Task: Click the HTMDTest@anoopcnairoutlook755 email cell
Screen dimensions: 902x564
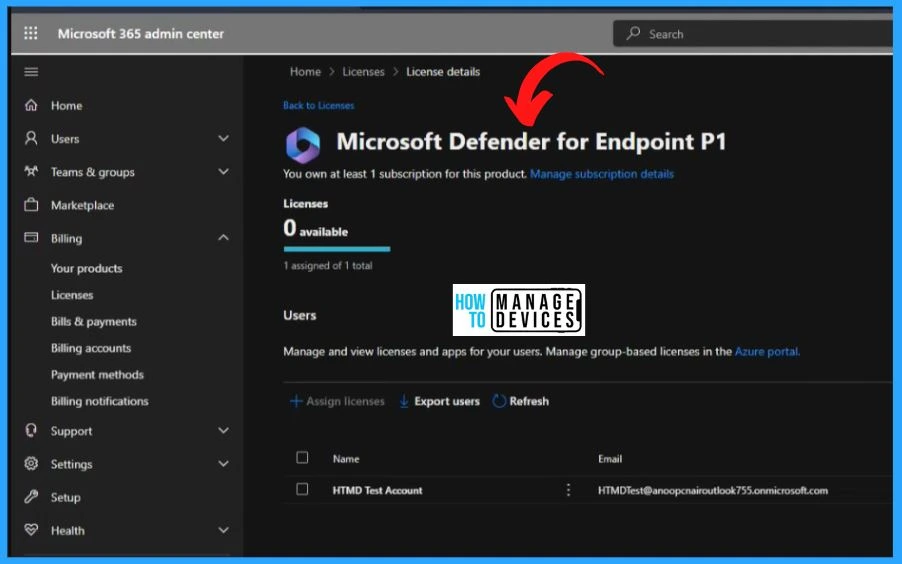Action: pos(713,490)
